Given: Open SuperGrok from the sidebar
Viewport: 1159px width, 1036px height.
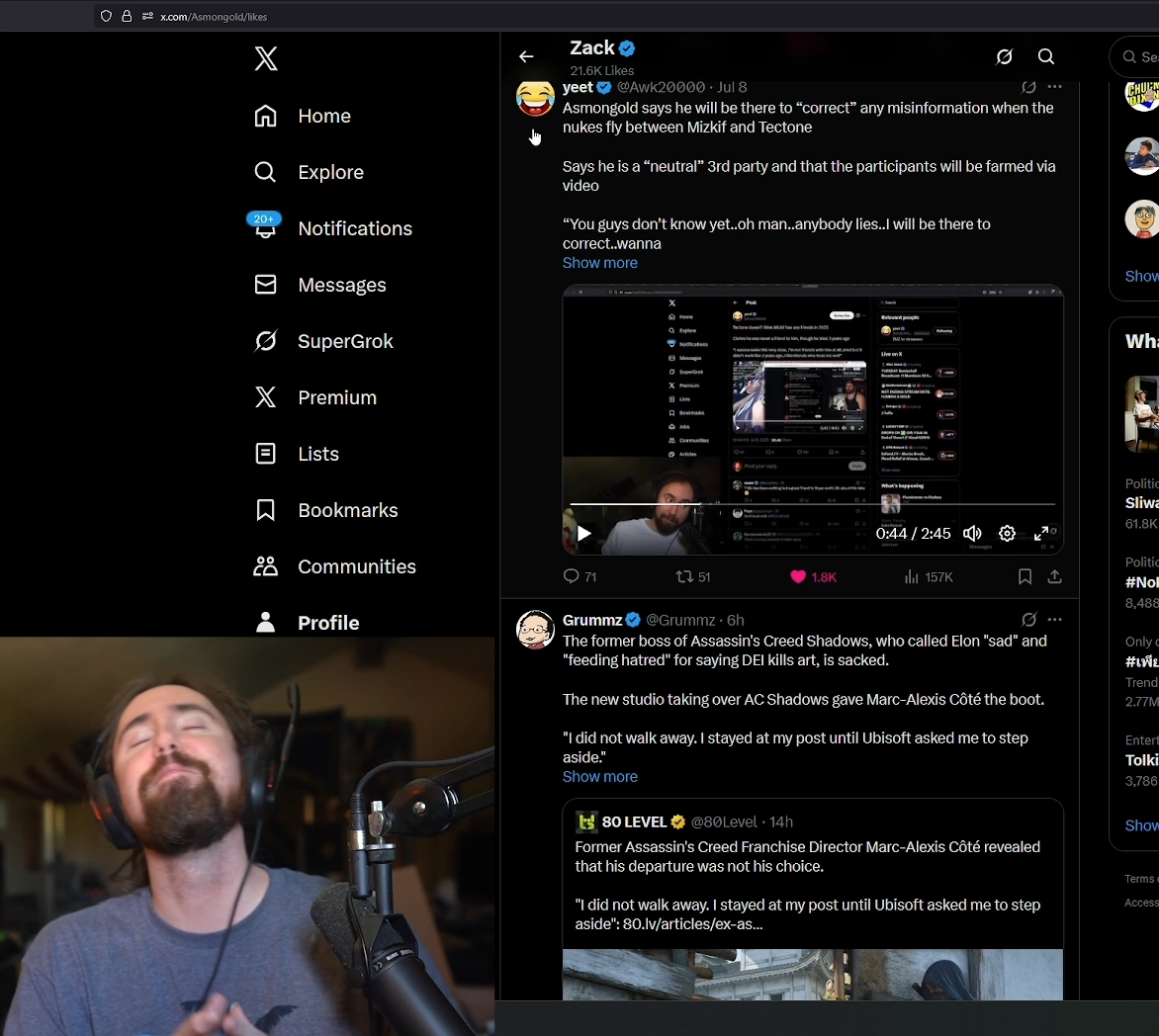Looking at the screenshot, I should pyautogui.click(x=323, y=341).
